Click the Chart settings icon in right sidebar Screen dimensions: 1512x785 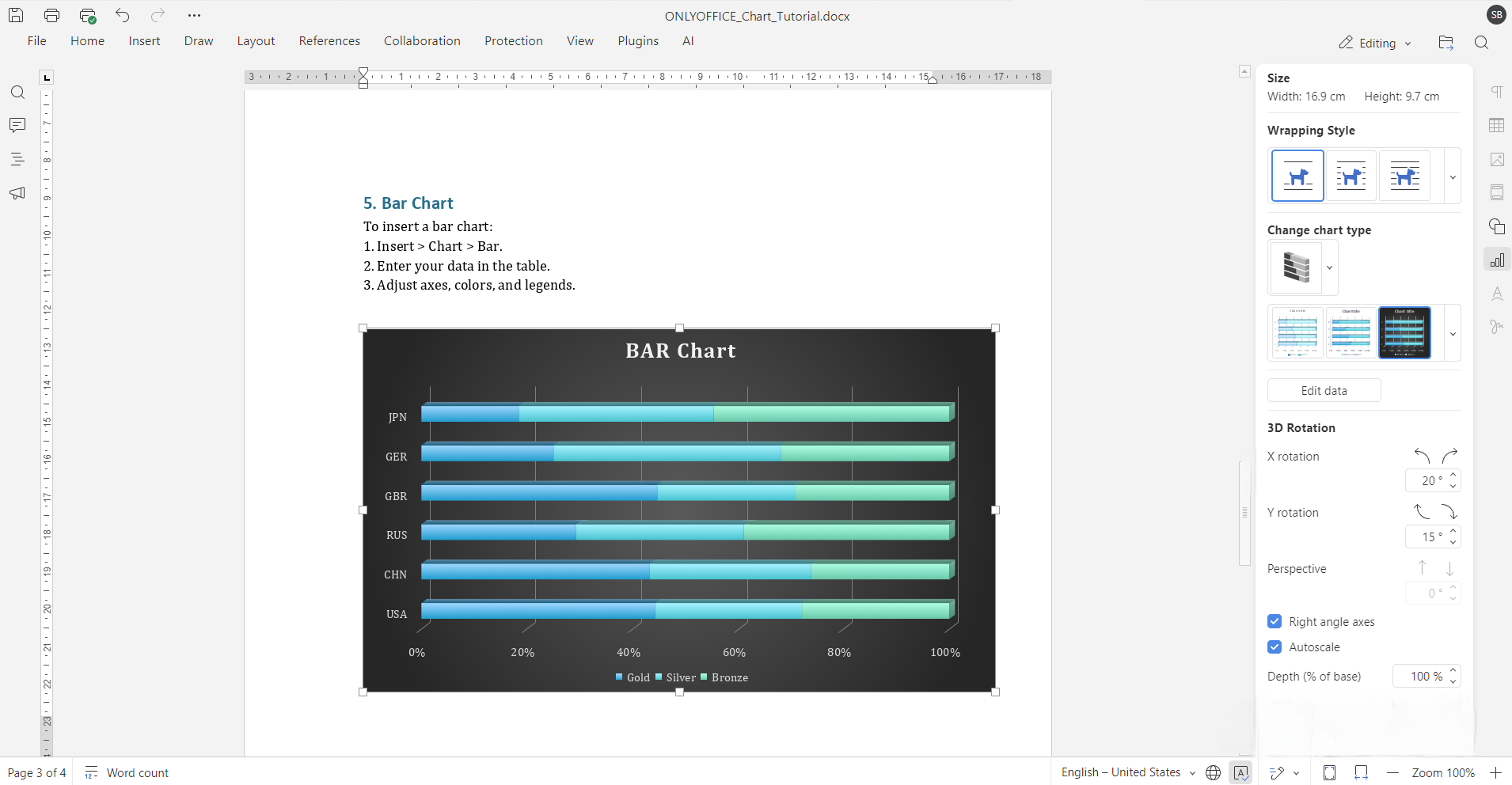[x=1497, y=260]
